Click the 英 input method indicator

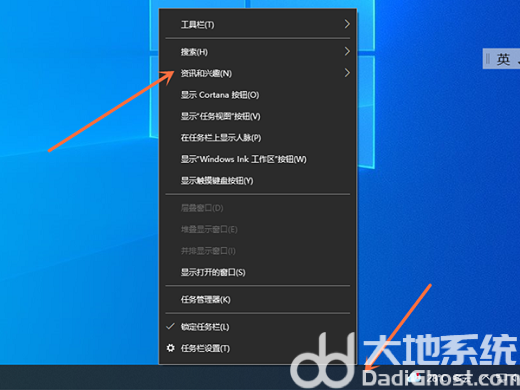(503, 59)
